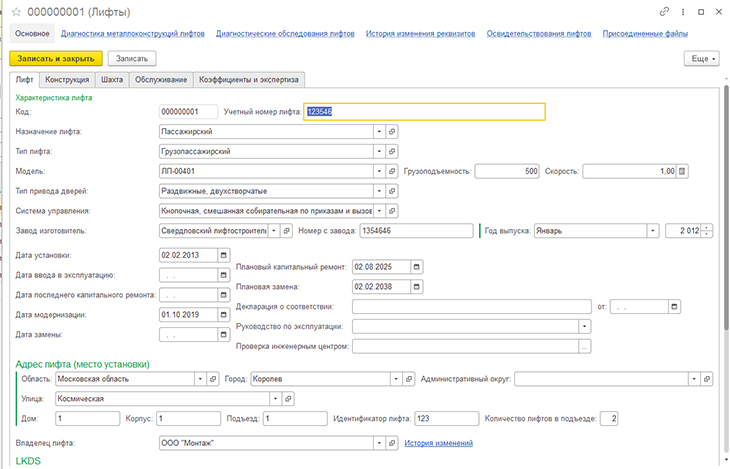
Task: Click Идентификатор лифта field
Action: (446, 419)
